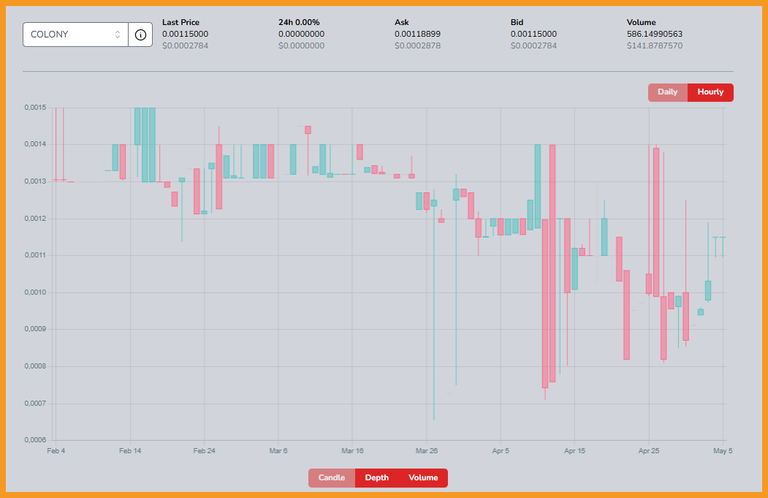Screen dimensions: 768x498
Task: Click the Last Price value 0.00115000
Action: [185, 34]
